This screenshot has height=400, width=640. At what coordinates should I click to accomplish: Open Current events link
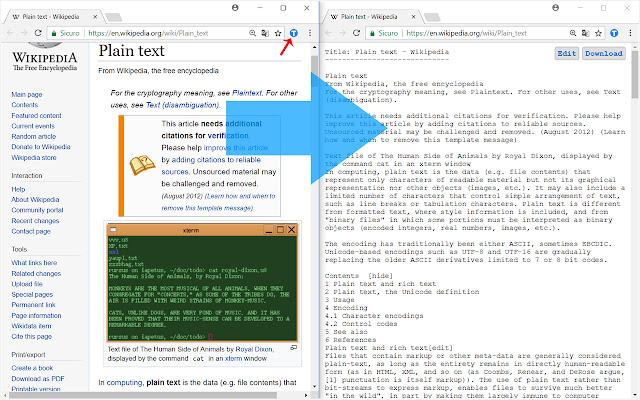(33, 126)
